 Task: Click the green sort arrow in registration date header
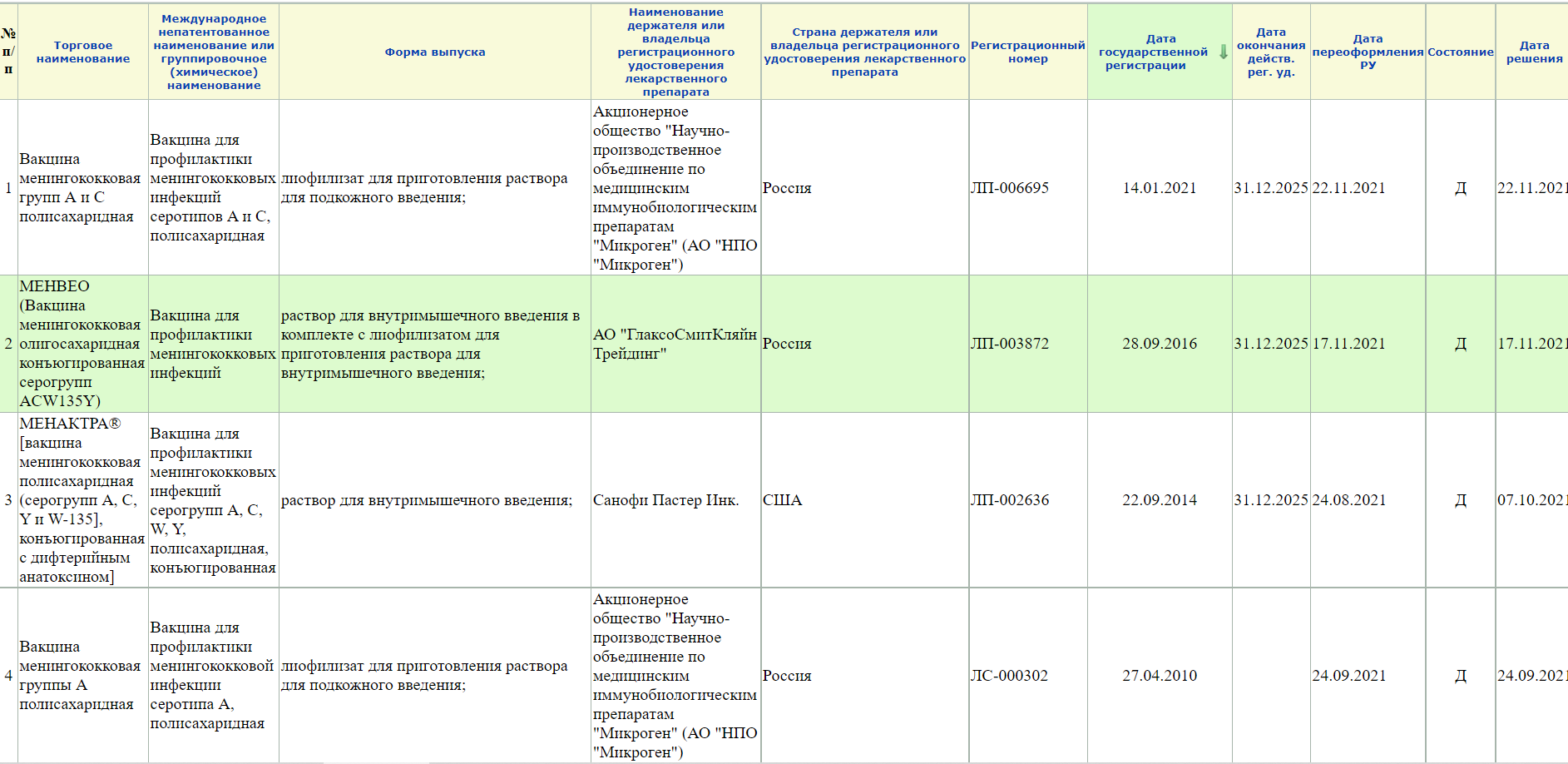tap(1223, 52)
